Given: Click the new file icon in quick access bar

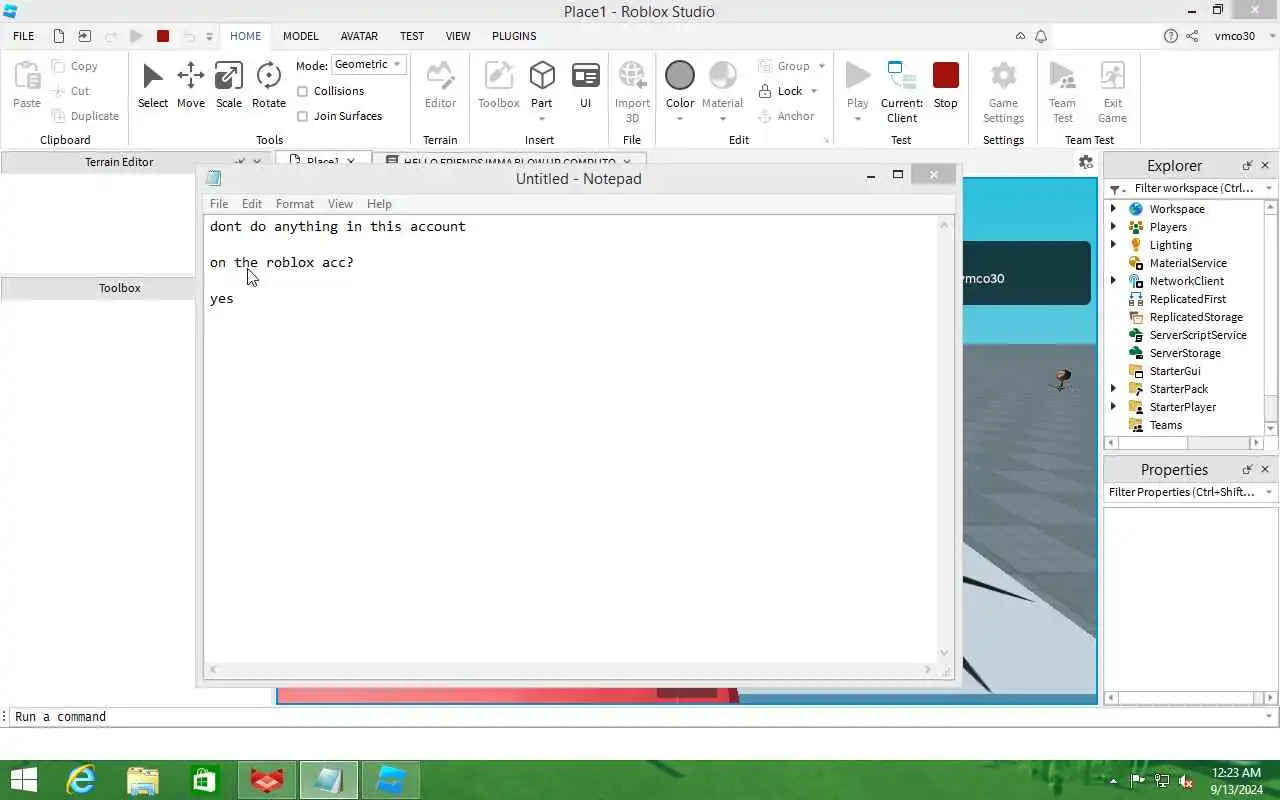Looking at the screenshot, I should [x=59, y=36].
